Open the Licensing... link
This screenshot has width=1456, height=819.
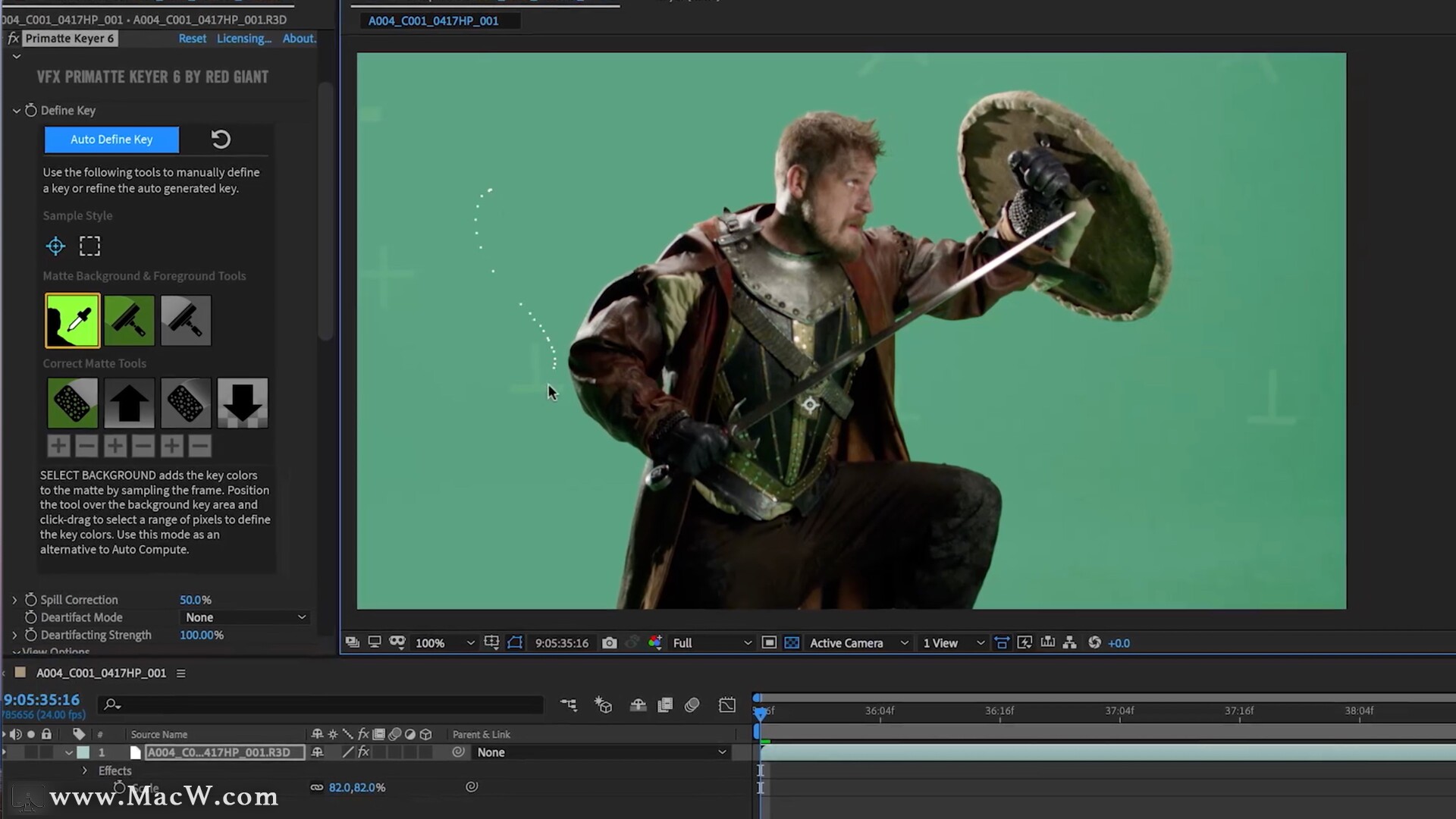pyautogui.click(x=243, y=38)
